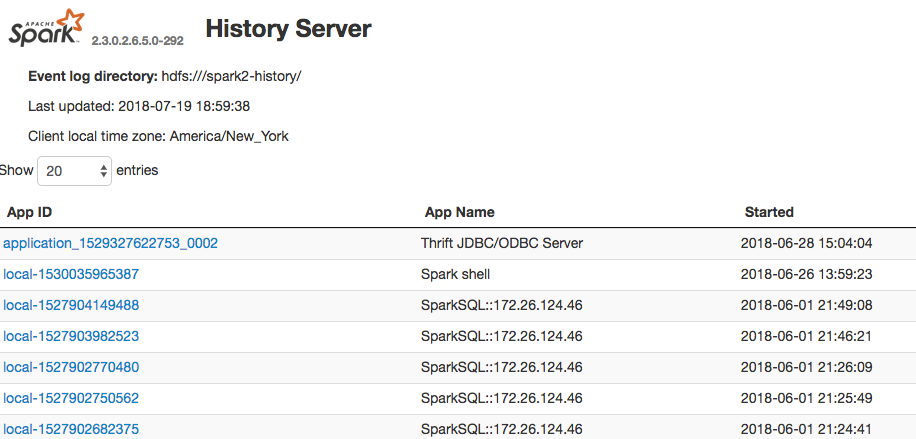The height and width of the screenshot is (439, 916).
Task: Open local-1527902750562 application link
Action: (71, 398)
